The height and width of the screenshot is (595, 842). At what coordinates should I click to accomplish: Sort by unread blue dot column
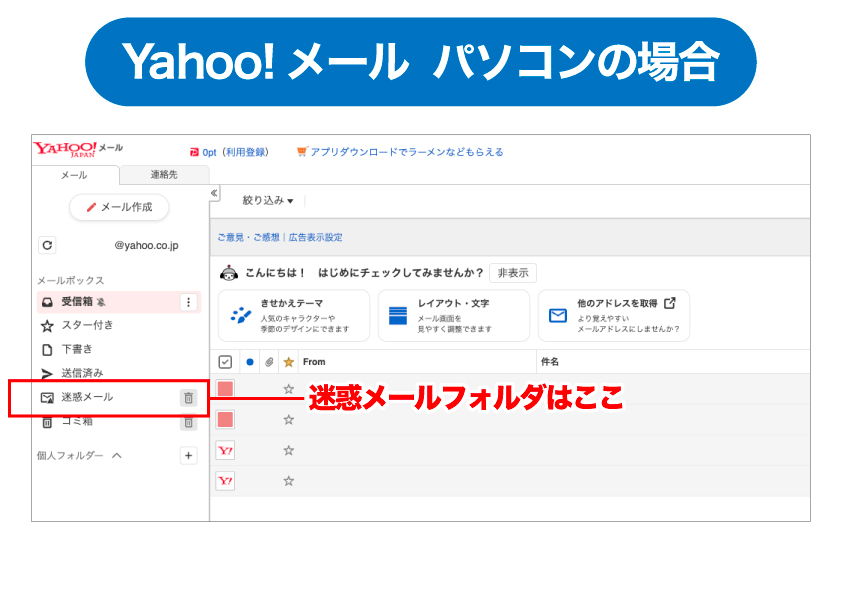[x=250, y=362]
